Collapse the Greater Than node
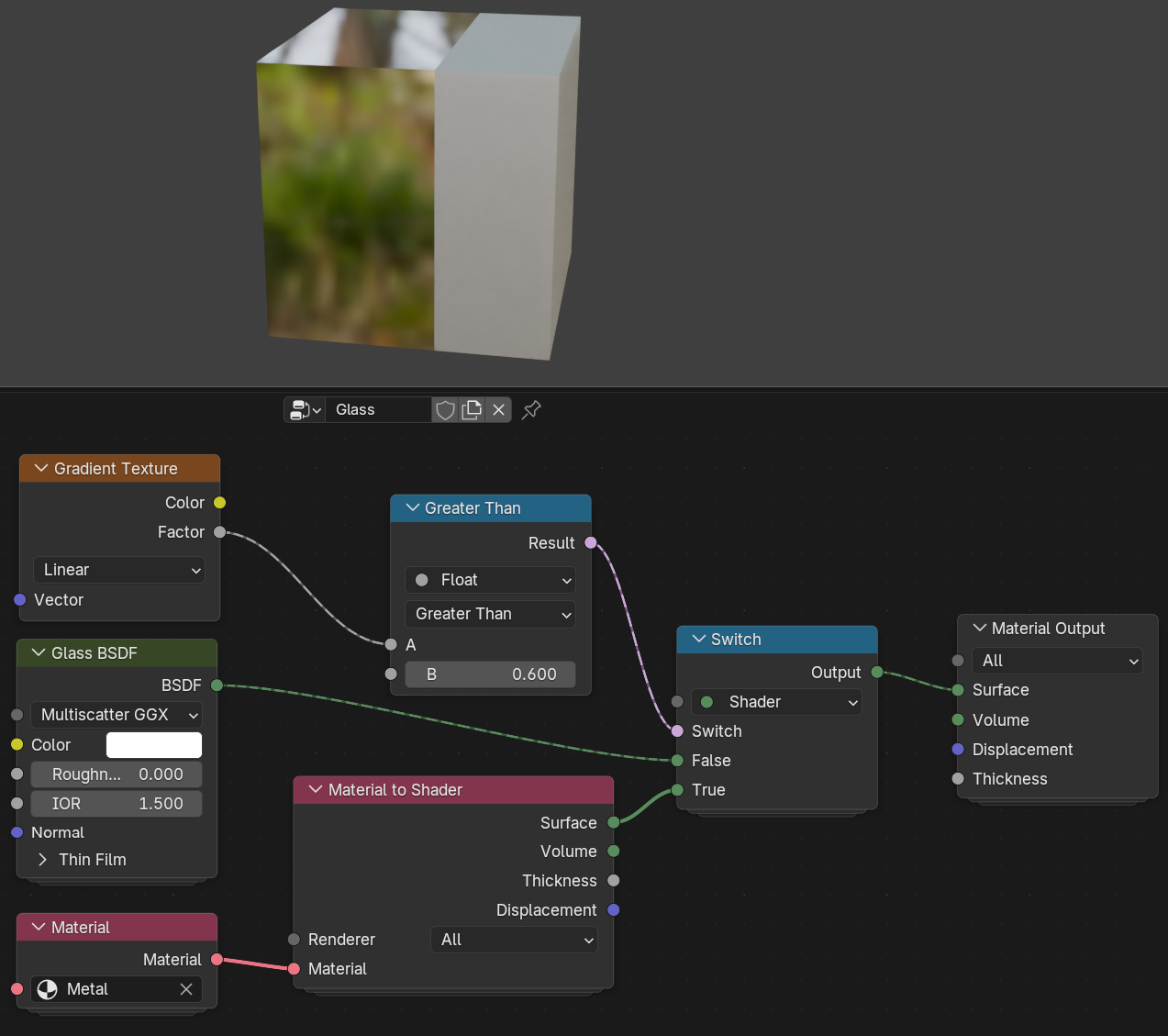The width and height of the screenshot is (1168, 1036). pos(412,507)
